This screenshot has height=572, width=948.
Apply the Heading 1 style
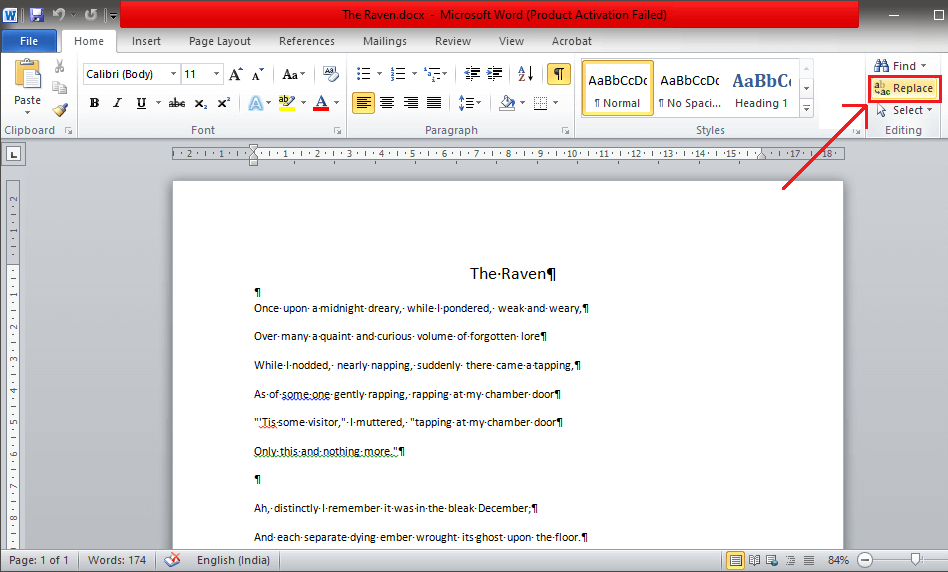pyautogui.click(x=761, y=88)
